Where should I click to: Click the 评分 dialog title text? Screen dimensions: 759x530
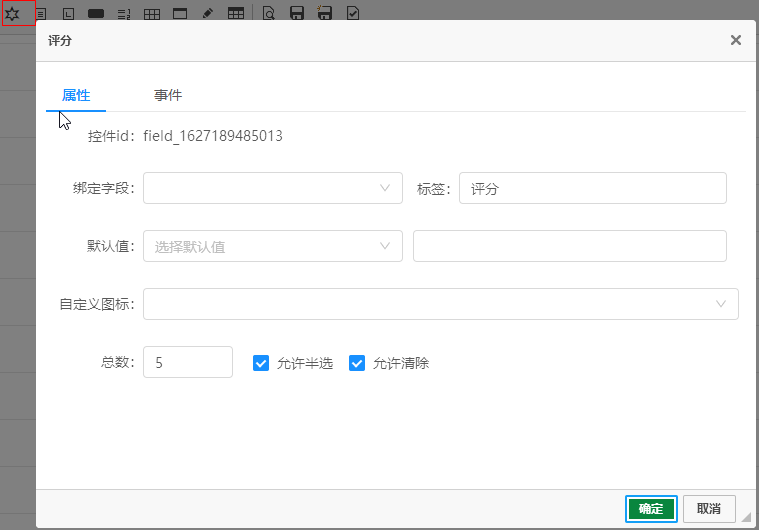(60, 40)
